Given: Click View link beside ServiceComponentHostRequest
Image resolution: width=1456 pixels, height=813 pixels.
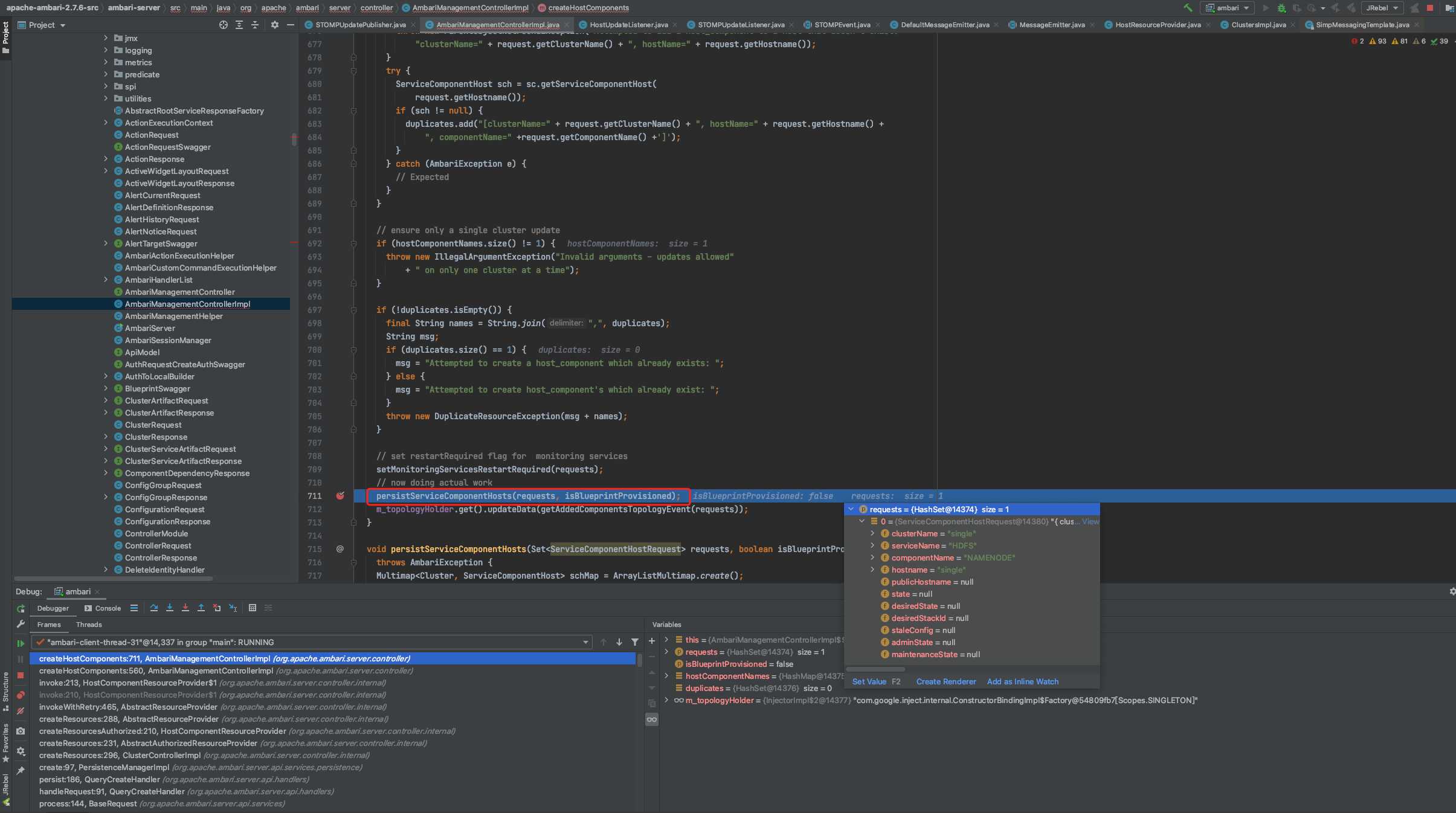Looking at the screenshot, I should pos(1090,521).
